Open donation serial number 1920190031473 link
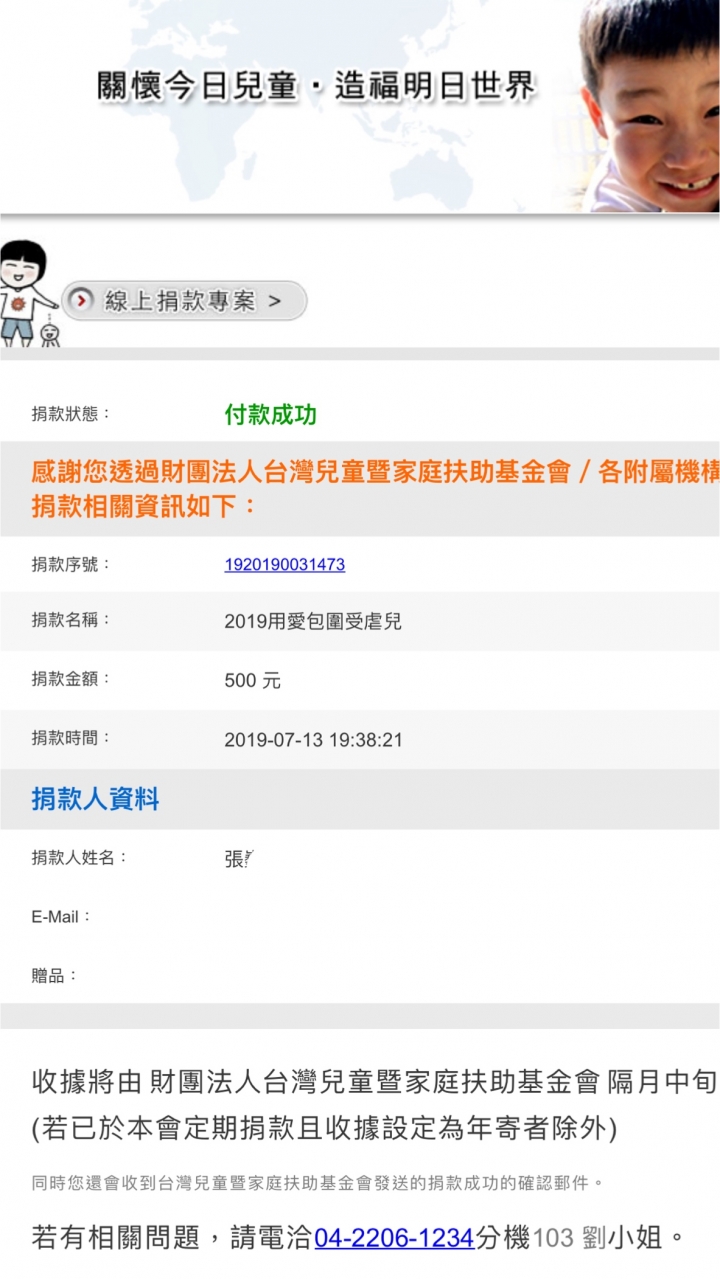720x1279 pixels. [x=285, y=564]
